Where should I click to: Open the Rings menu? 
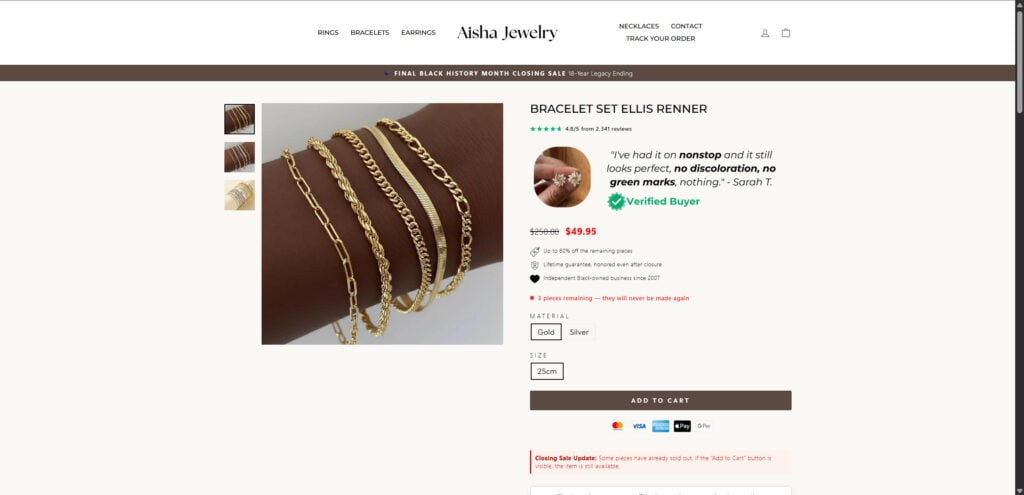[x=328, y=33]
